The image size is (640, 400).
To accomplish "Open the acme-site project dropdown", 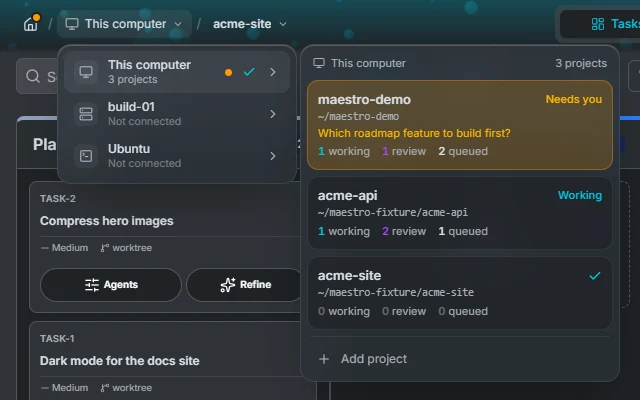I will [x=249, y=24].
